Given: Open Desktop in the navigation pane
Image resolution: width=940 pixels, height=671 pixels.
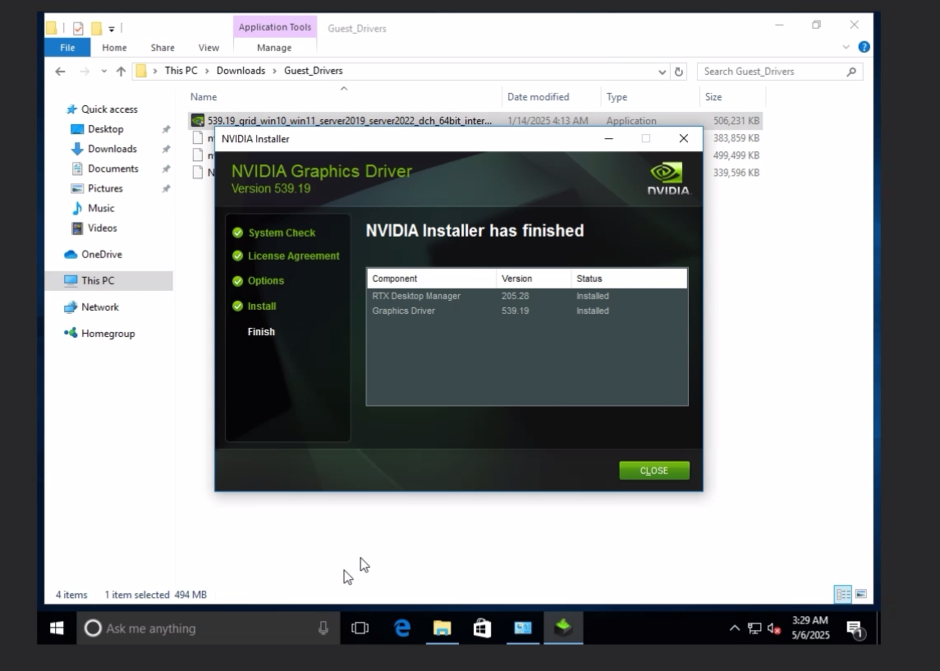Looking at the screenshot, I should [x=106, y=129].
